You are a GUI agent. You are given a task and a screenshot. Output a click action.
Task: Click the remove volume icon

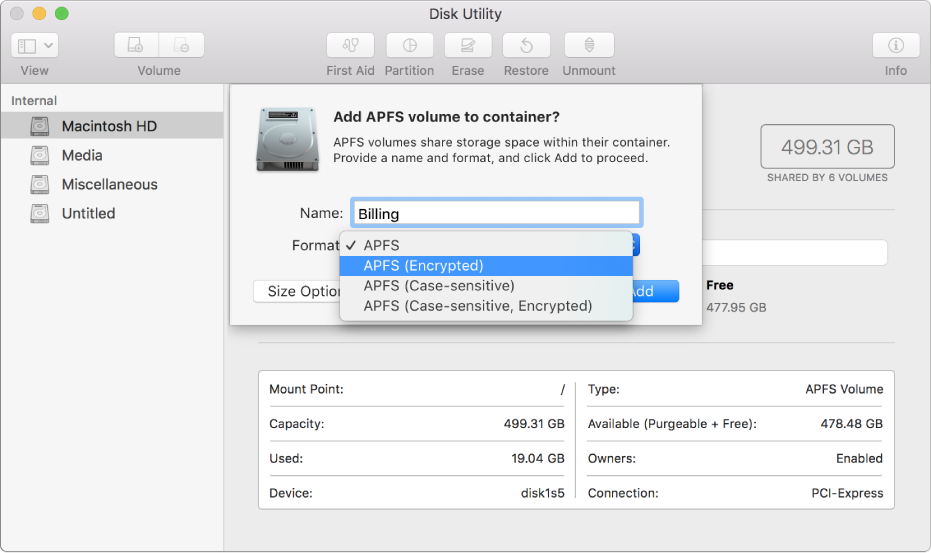point(181,46)
